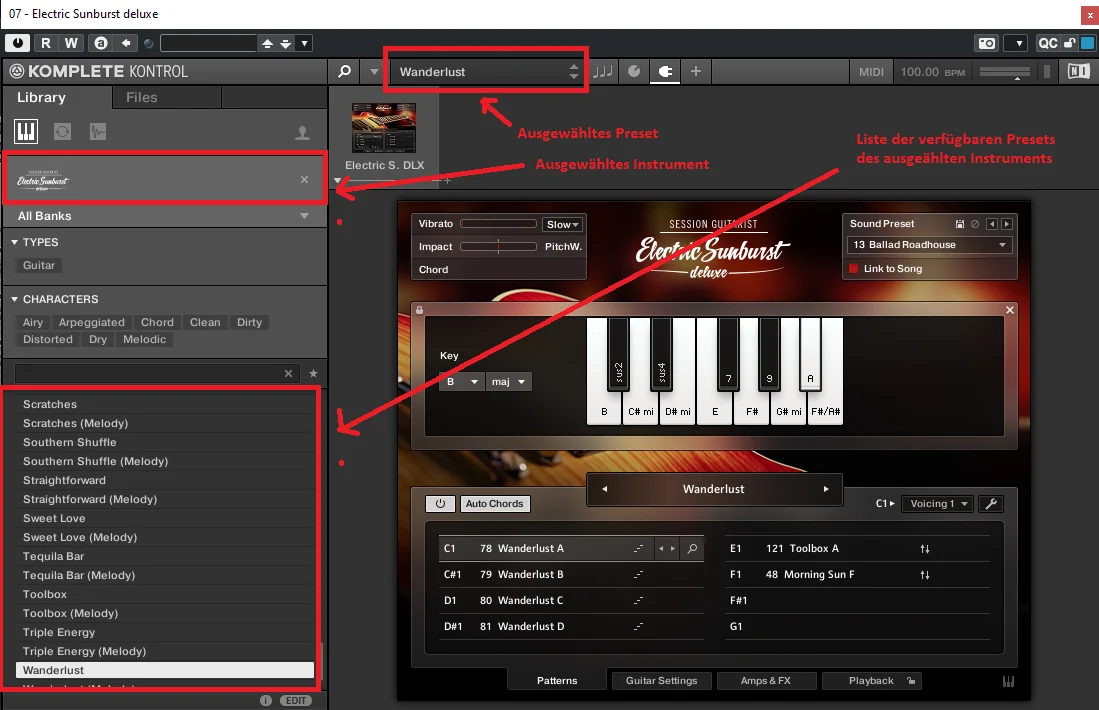Click the wrench settings icon near Voicing
The width and height of the screenshot is (1099, 710).
[x=991, y=503]
